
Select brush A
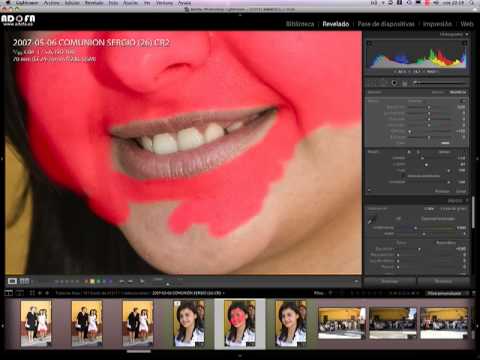(x=410, y=152)
